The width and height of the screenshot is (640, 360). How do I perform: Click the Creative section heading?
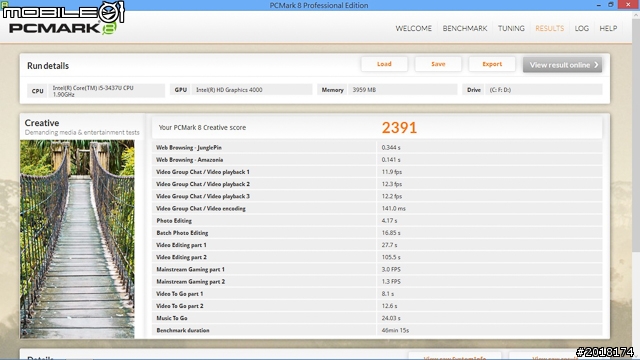pyautogui.click(x=42, y=123)
